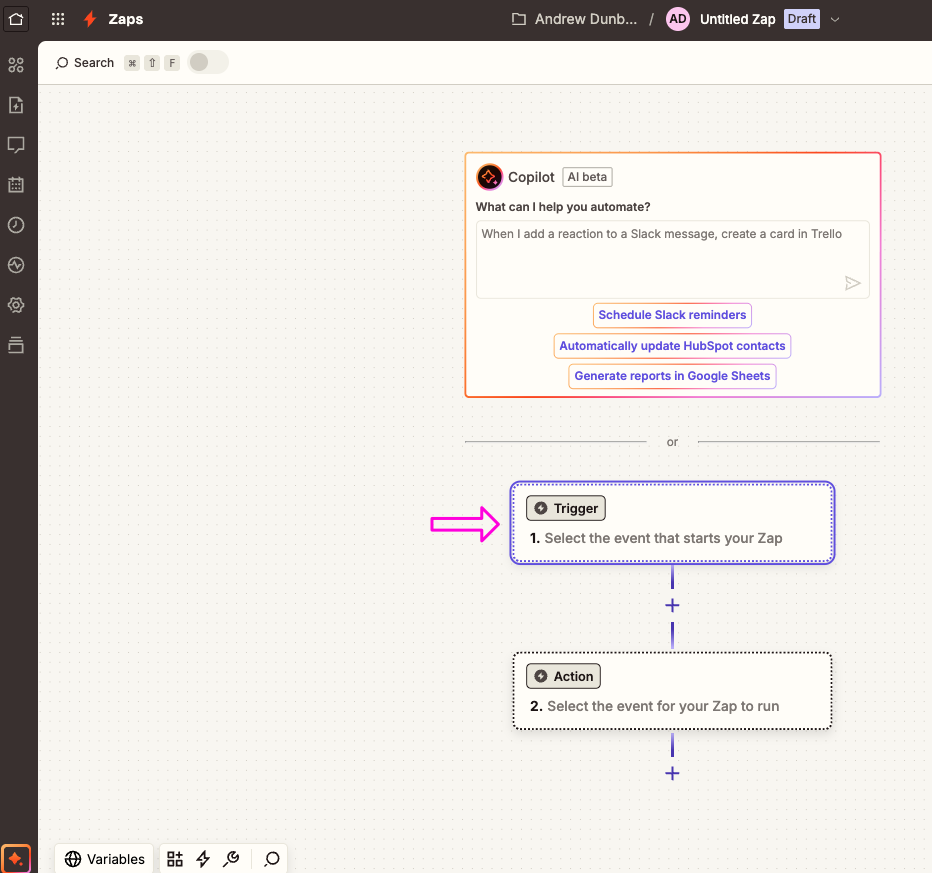Viewport: 932px width, 873px height.
Task: Choose Automatically update HubSpot contacts suggestion
Action: [x=672, y=346]
